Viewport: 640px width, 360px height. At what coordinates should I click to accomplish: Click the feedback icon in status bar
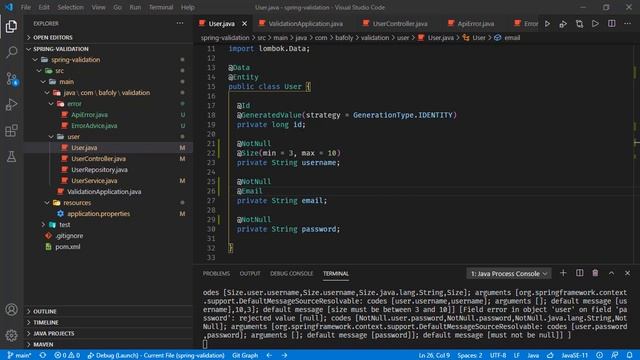click(x=615, y=355)
